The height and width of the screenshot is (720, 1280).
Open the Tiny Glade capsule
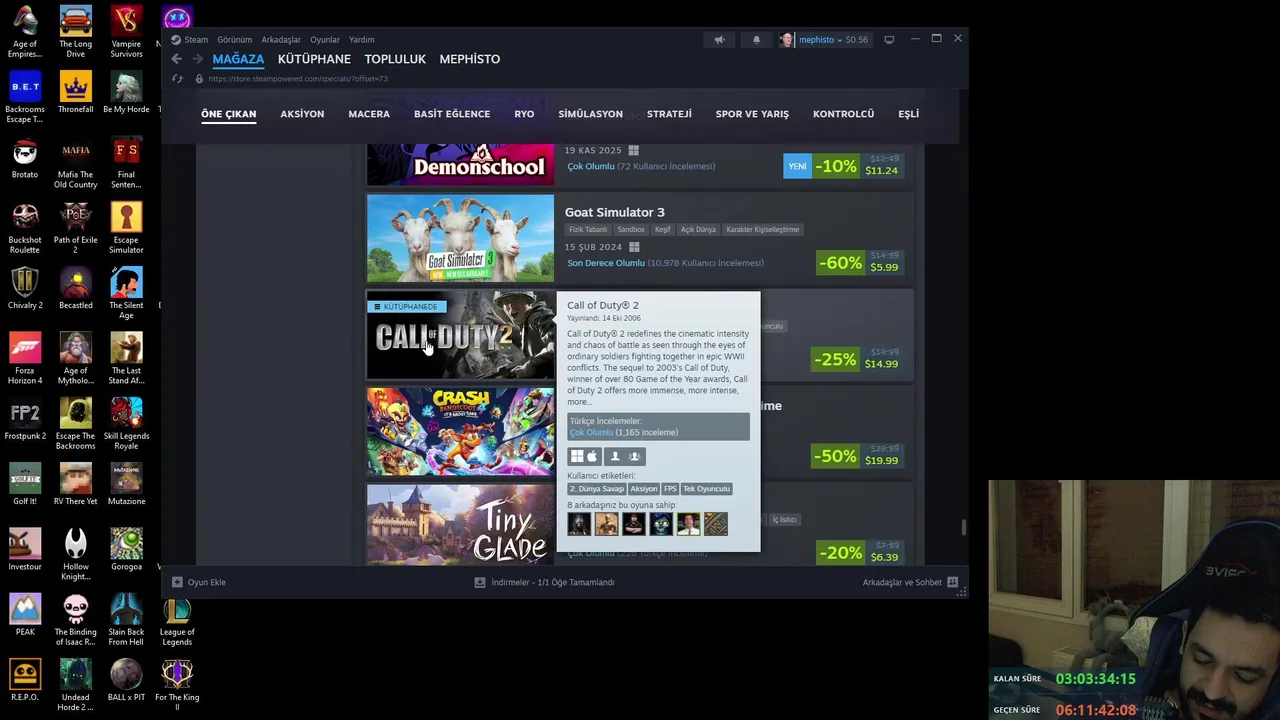coord(460,525)
